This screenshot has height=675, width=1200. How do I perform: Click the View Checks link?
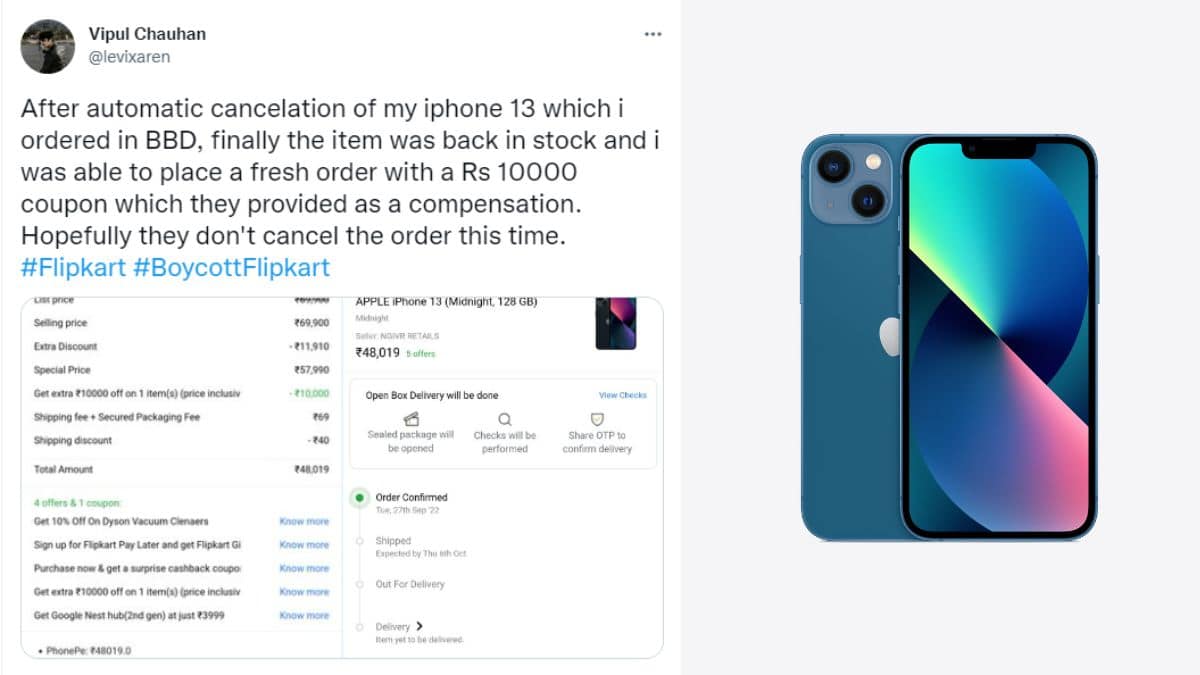pos(622,395)
